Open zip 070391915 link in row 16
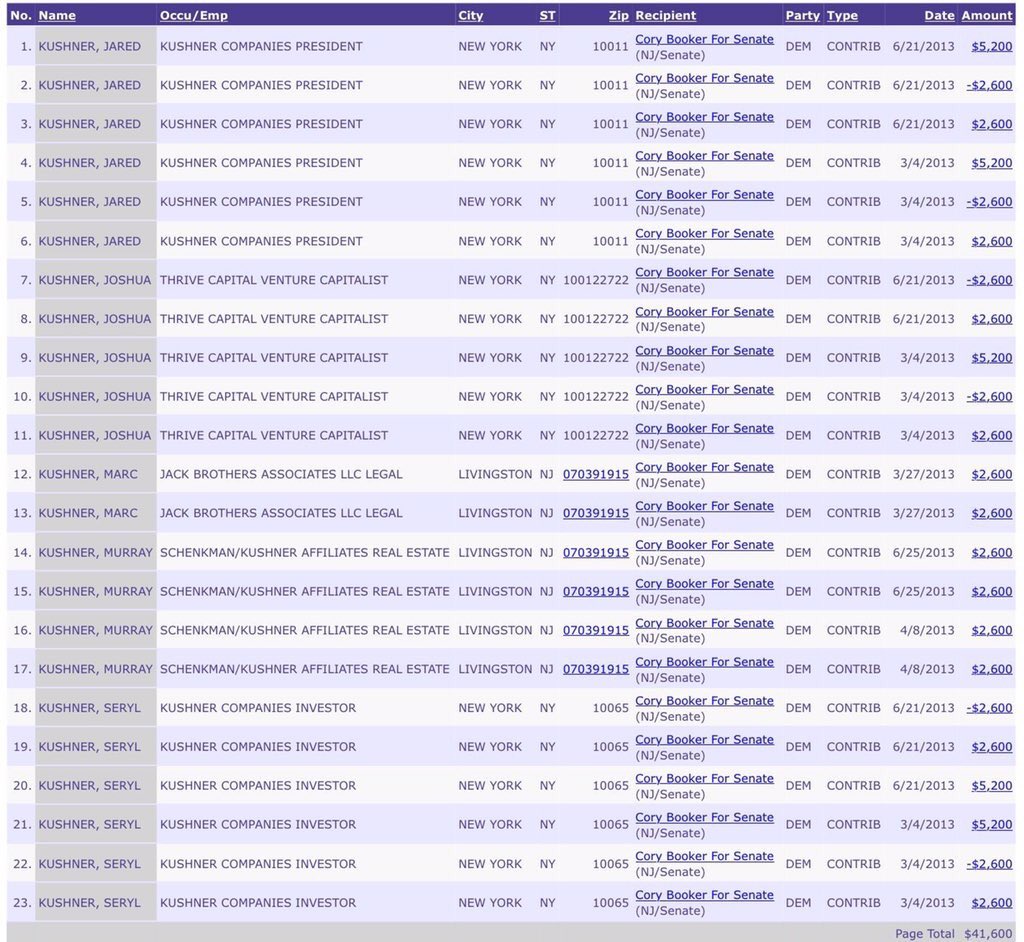This screenshot has width=1024, height=942. click(x=596, y=630)
